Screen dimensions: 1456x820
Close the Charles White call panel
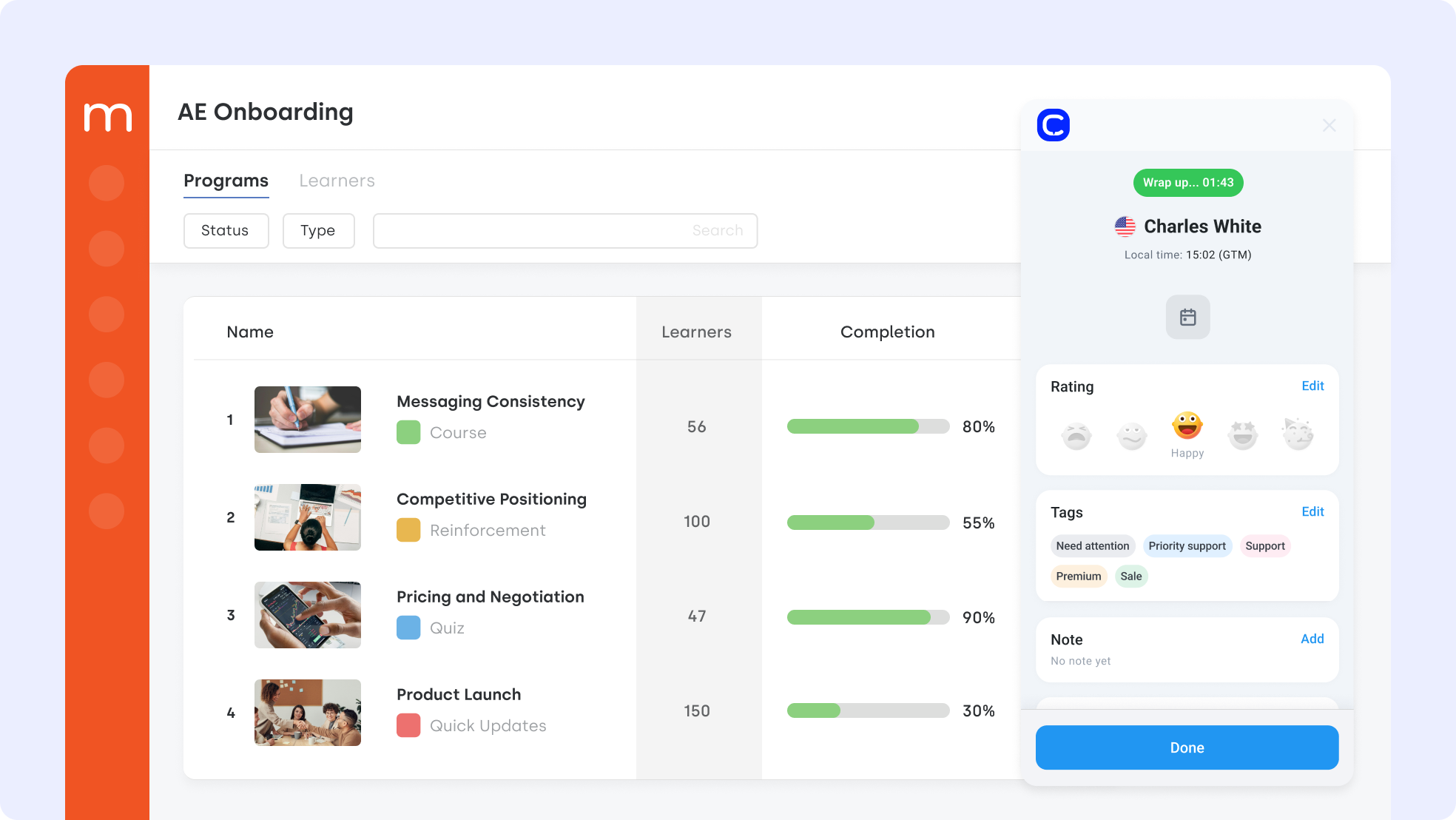pyautogui.click(x=1329, y=125)
